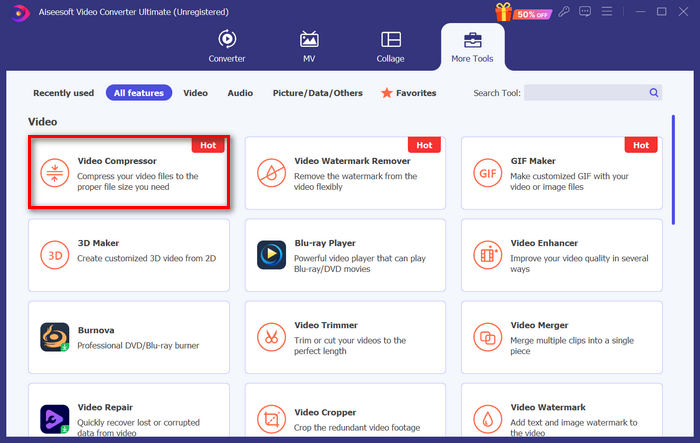Viewport: 700px width, 443px height.
Task: Click the Video Repair title text
Action: (x=105, y=407)
